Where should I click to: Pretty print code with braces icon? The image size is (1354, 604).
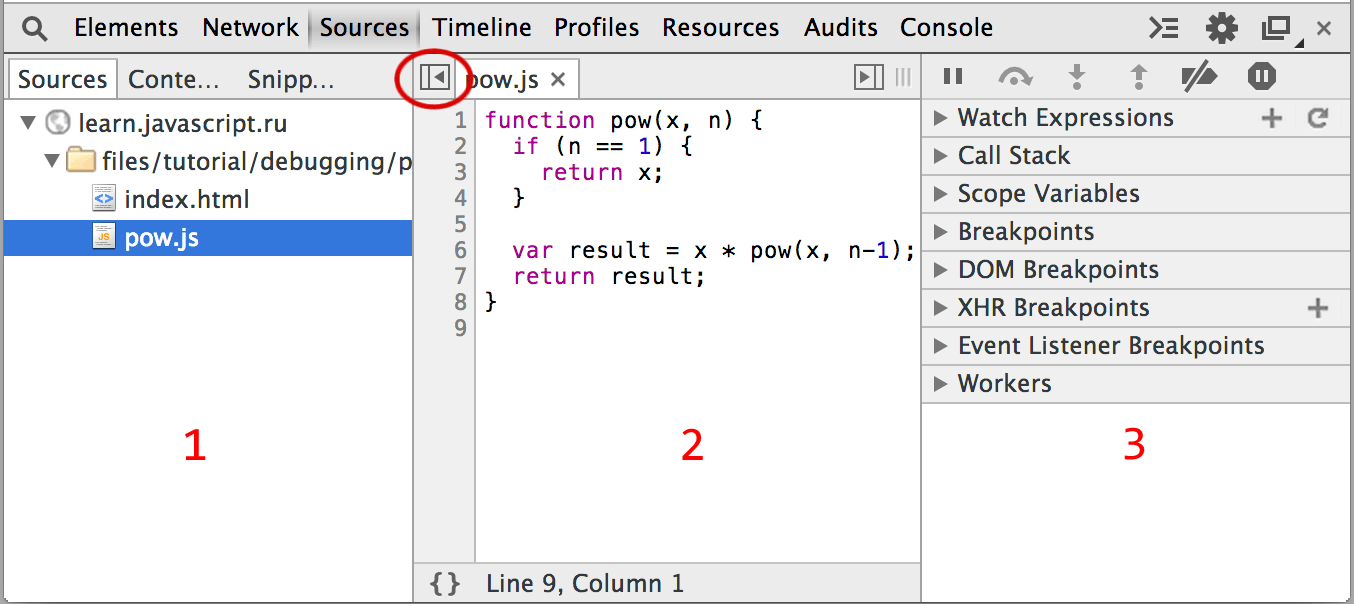coord(444,584)
